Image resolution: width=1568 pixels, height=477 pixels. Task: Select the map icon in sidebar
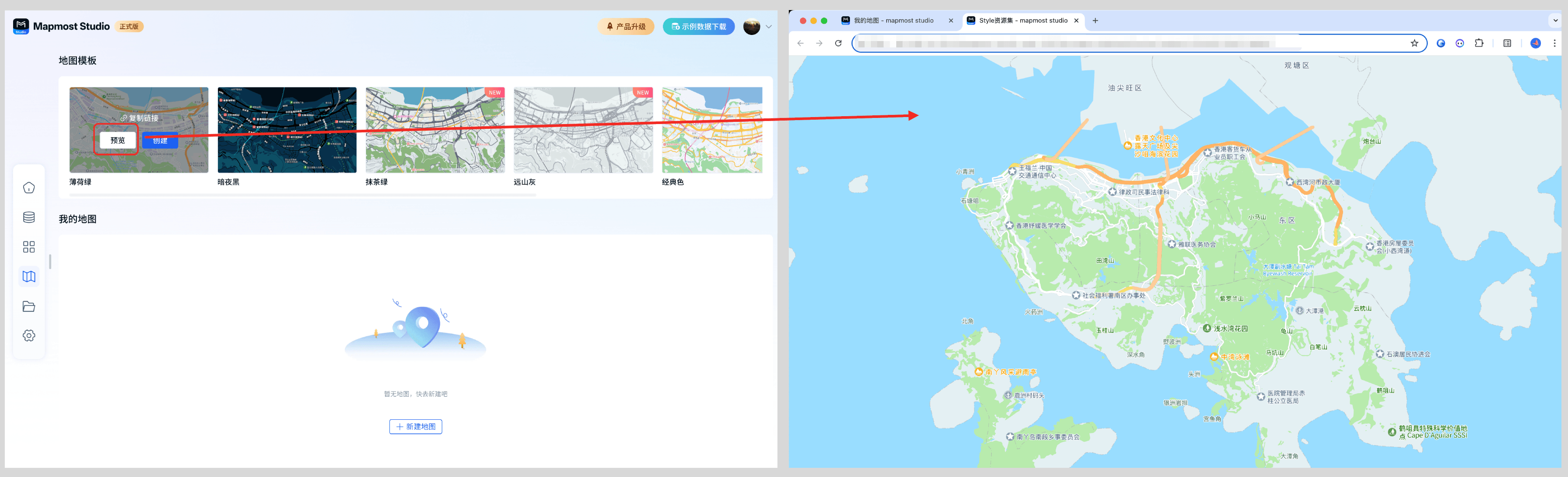29,276
